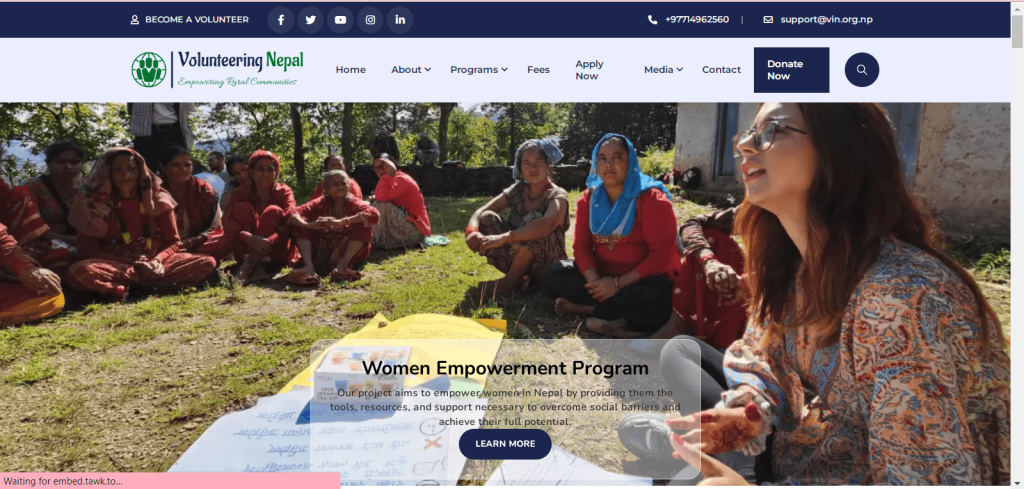Viewport: 1024px width, 489px height.
Task: Click the Learn More button
Action: click(x=505, y=444)
